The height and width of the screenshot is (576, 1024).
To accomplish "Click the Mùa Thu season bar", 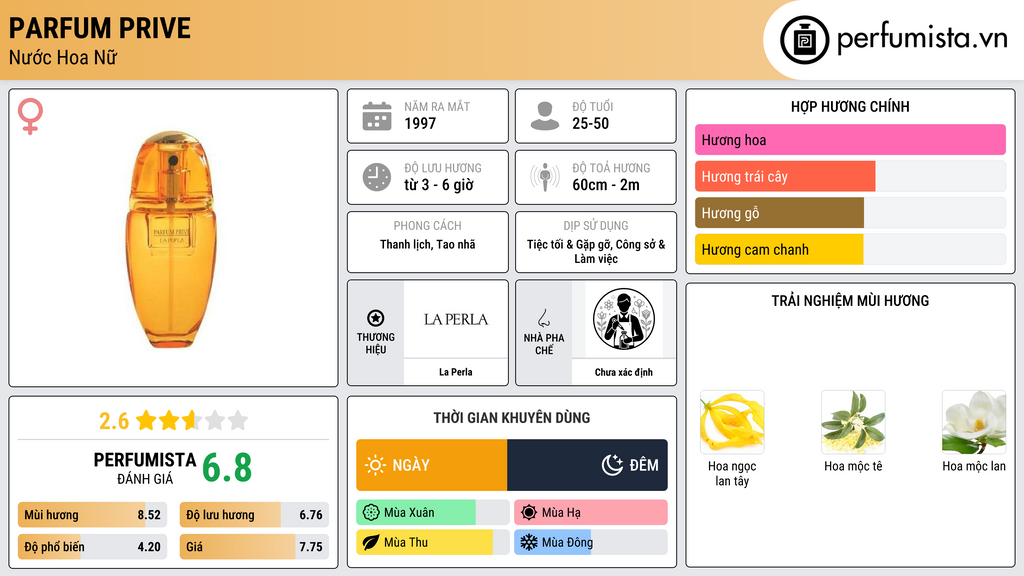I will [x=433, y=542].
